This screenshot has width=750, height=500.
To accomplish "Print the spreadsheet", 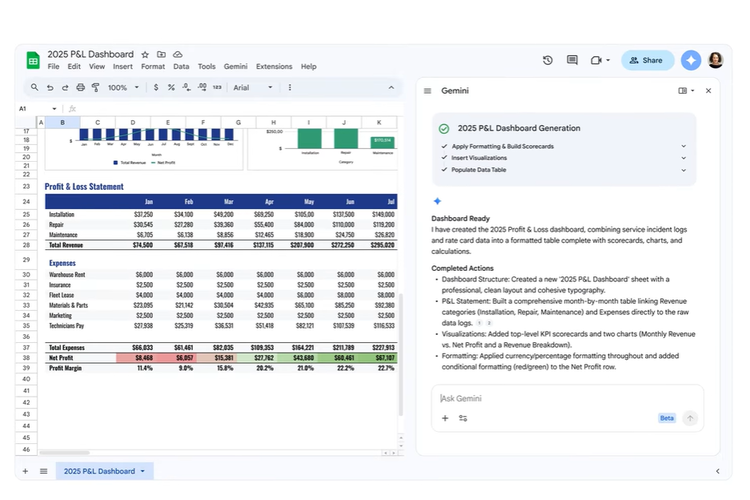I will coord(80,88).
